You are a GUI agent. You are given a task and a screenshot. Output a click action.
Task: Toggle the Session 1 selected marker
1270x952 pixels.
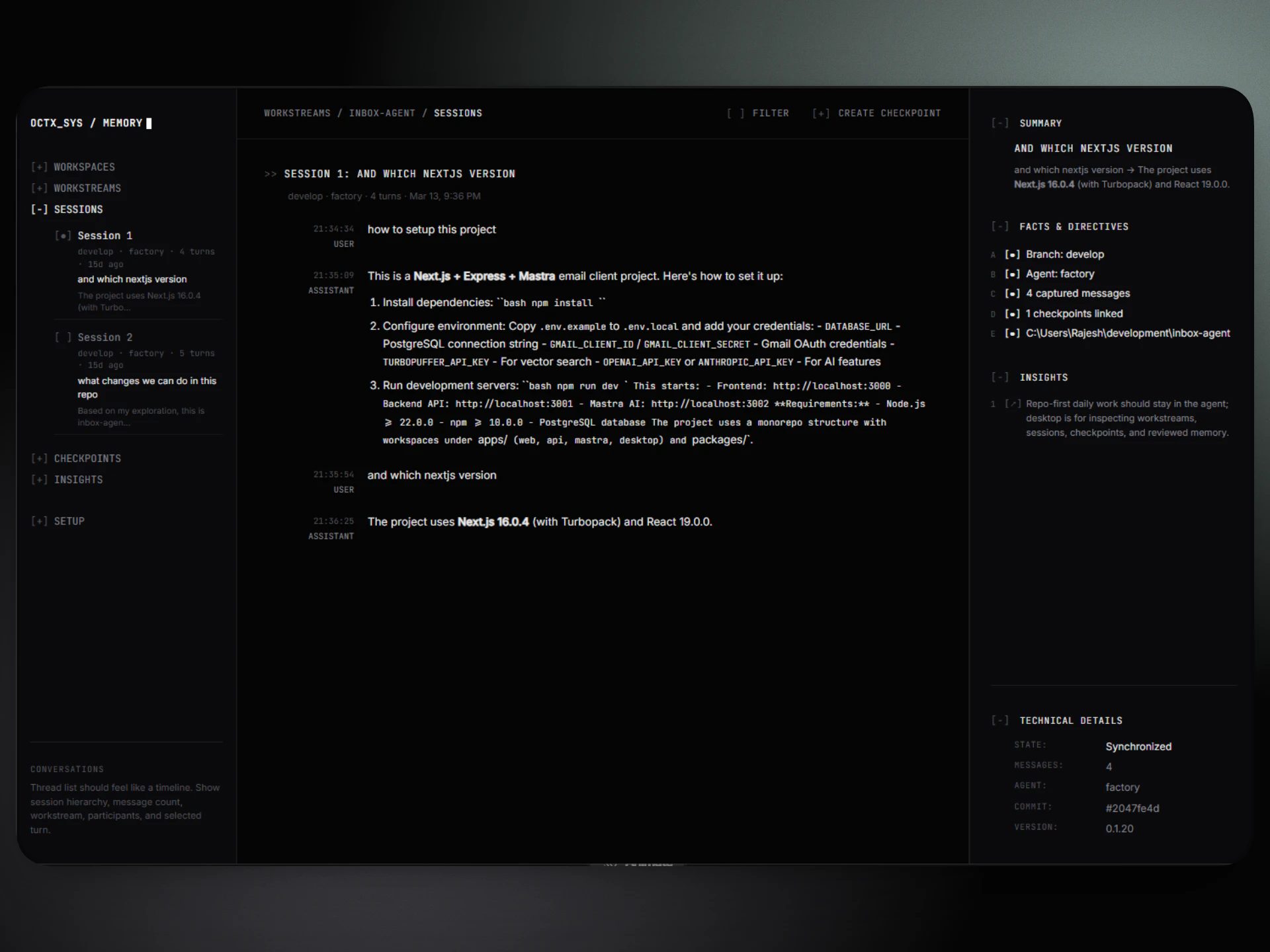63,236
